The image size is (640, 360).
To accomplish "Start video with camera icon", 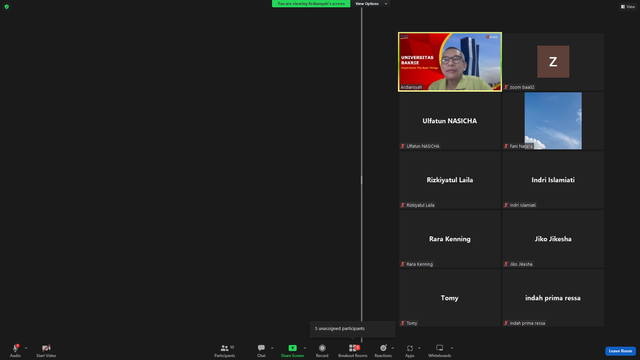I will 46,348.
